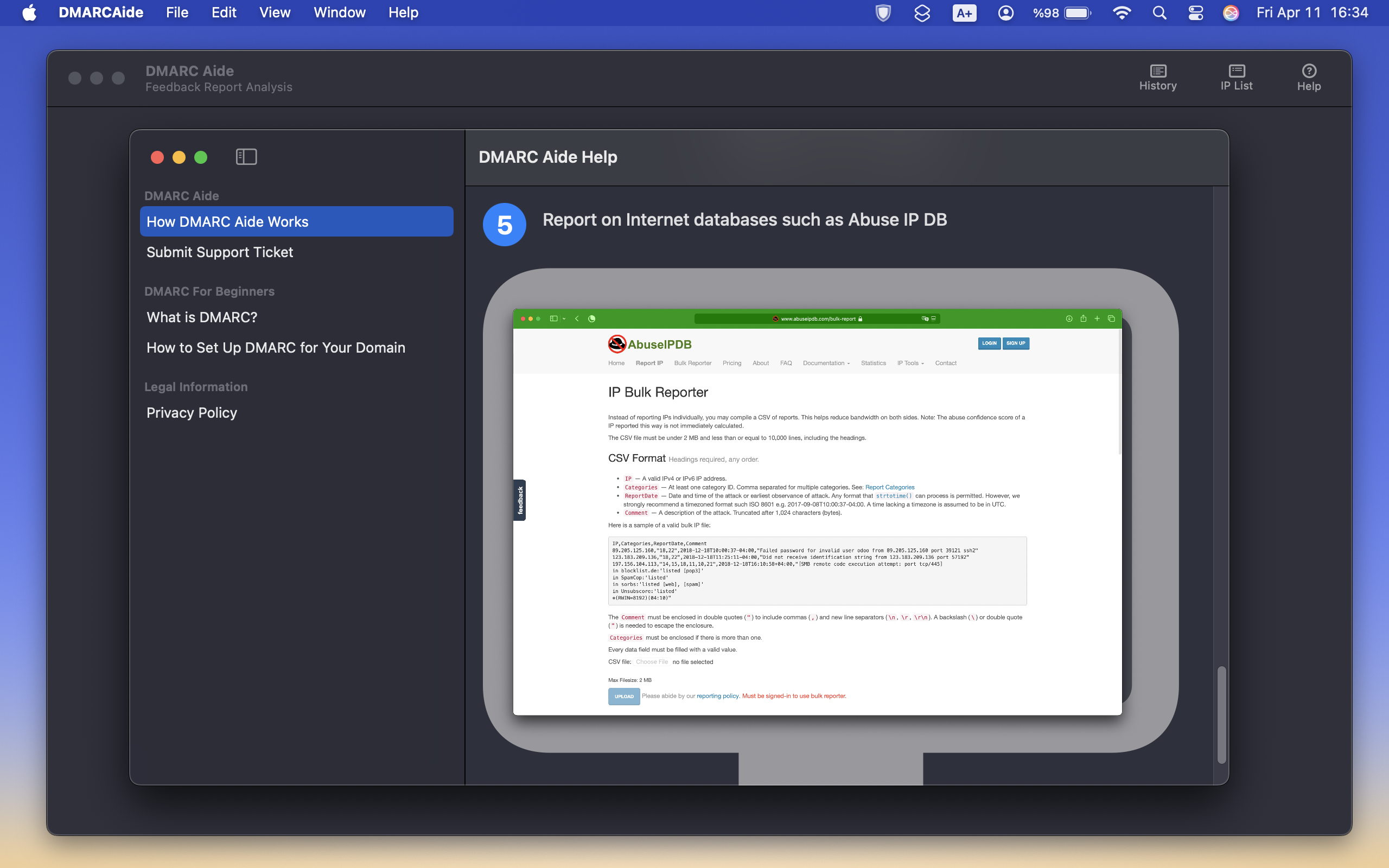Toggle the help sidebar icon
This screenshot has height=868, width=1389.
pos(246,157)
